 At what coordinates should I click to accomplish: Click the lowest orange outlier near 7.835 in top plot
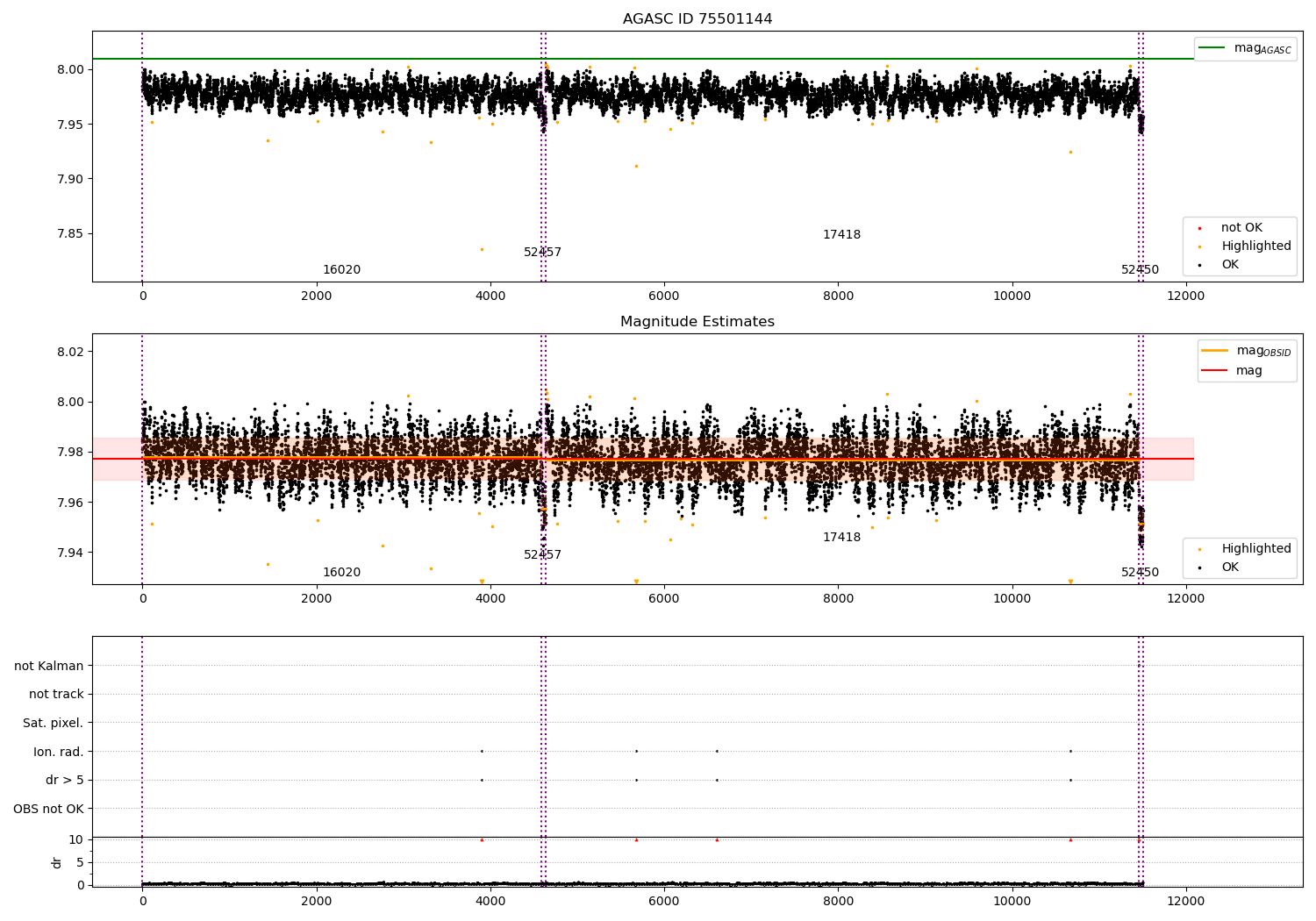(x=482, y=249)
